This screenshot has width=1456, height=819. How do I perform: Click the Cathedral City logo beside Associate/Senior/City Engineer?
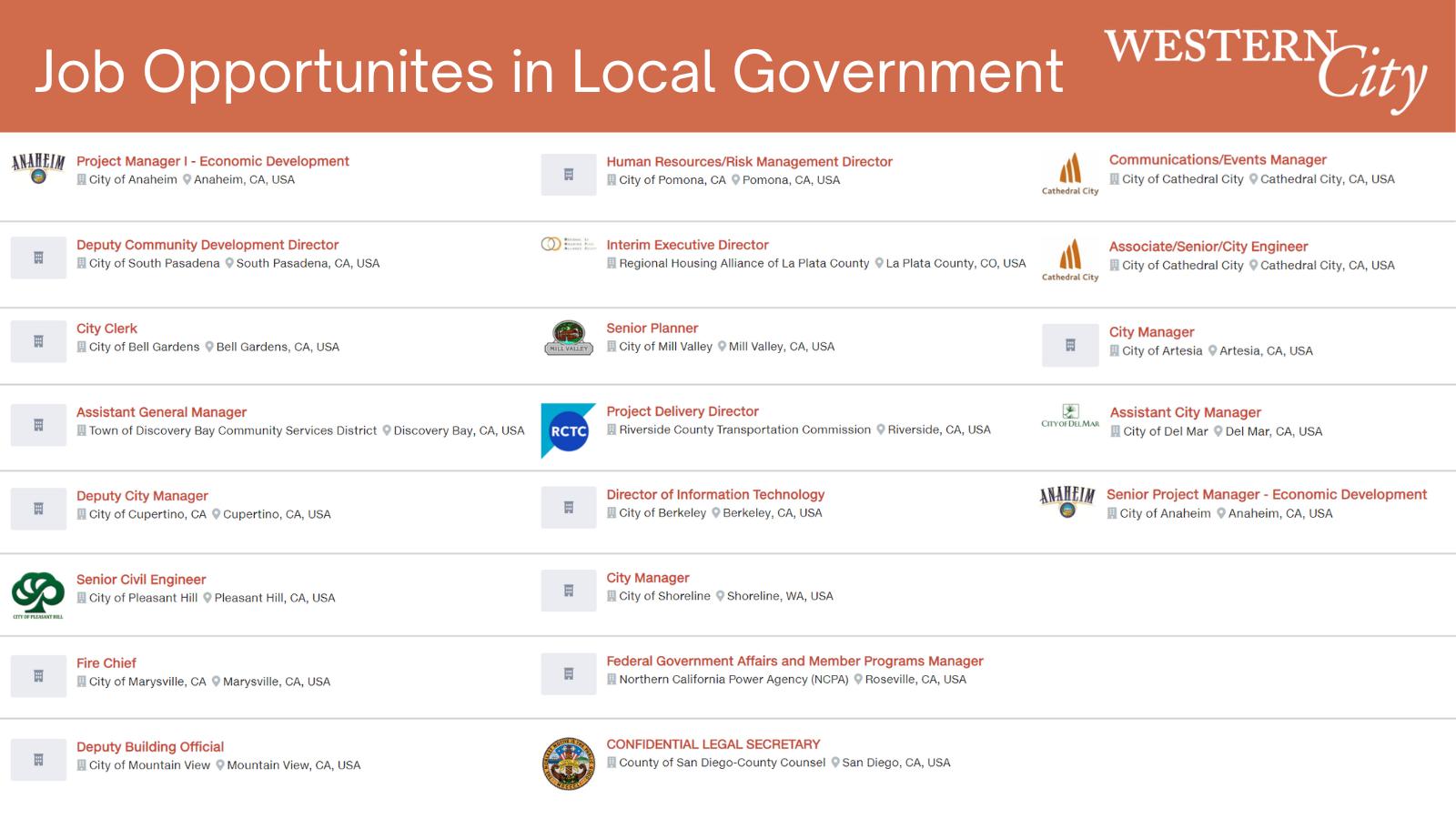1070,260
